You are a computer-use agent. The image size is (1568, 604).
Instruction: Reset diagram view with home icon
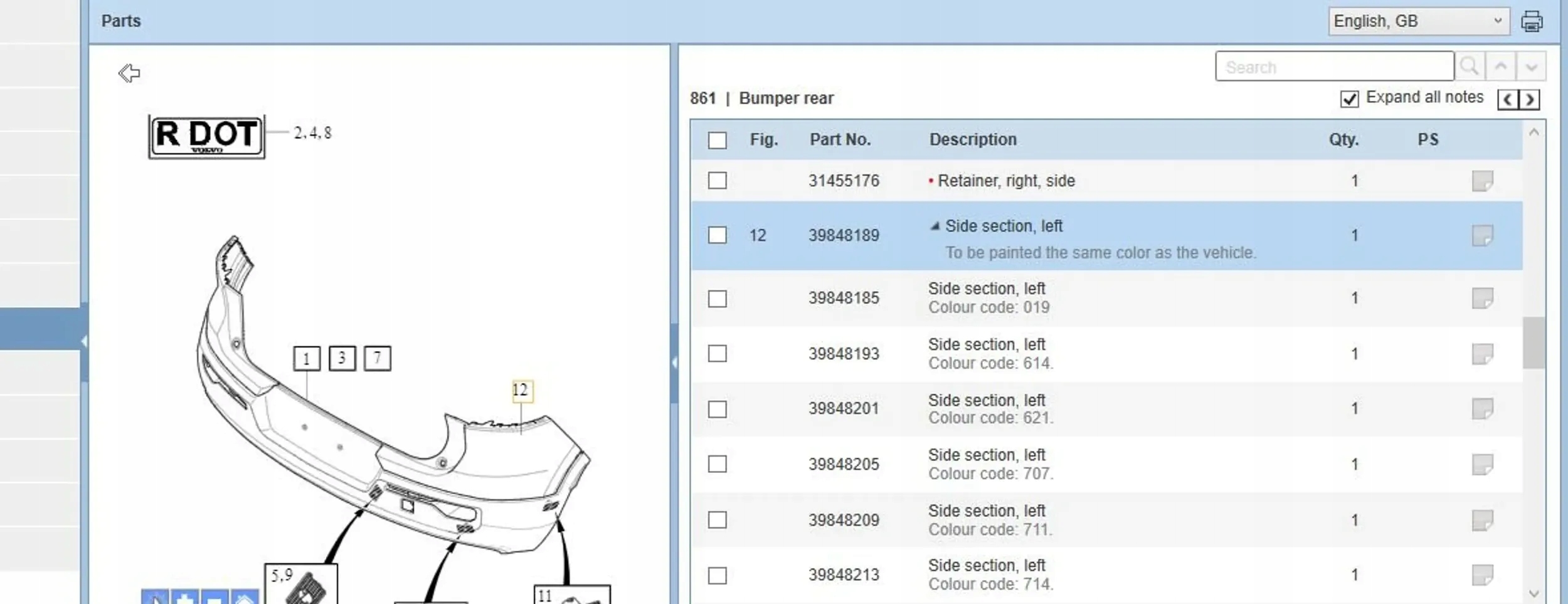[x=245, y=597]
